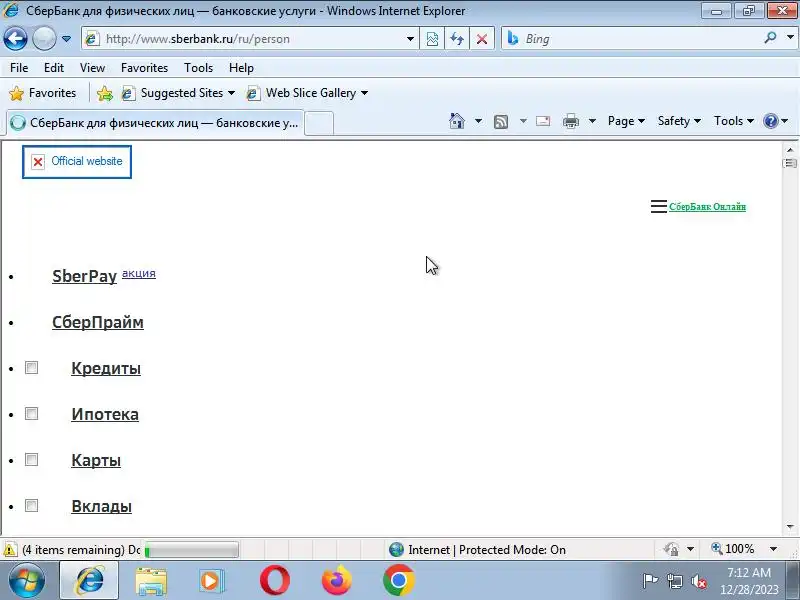
Task: Open the File menu
Action: [19, 68]
